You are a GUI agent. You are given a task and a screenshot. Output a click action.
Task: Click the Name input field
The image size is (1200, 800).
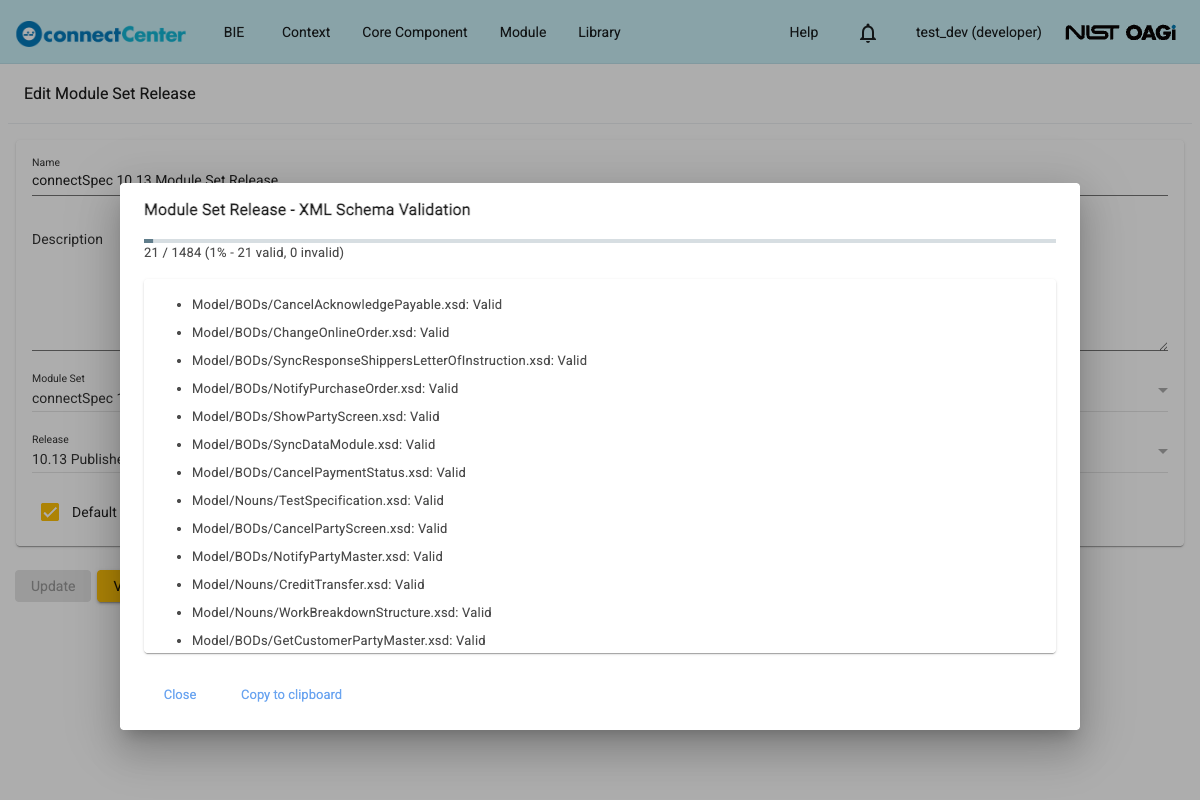[600, 181]
